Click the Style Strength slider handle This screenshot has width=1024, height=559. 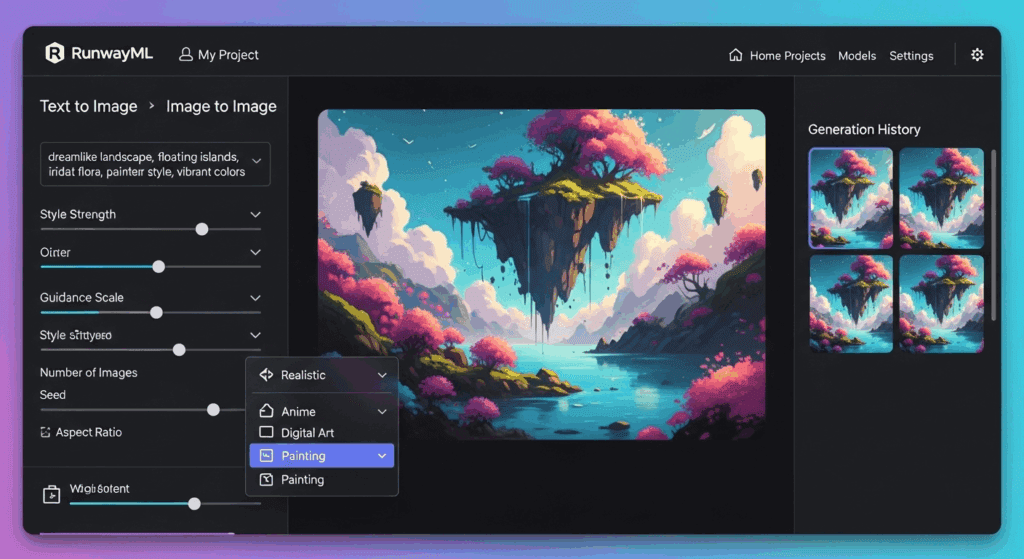pyautogui.click(x=202, y=229)
